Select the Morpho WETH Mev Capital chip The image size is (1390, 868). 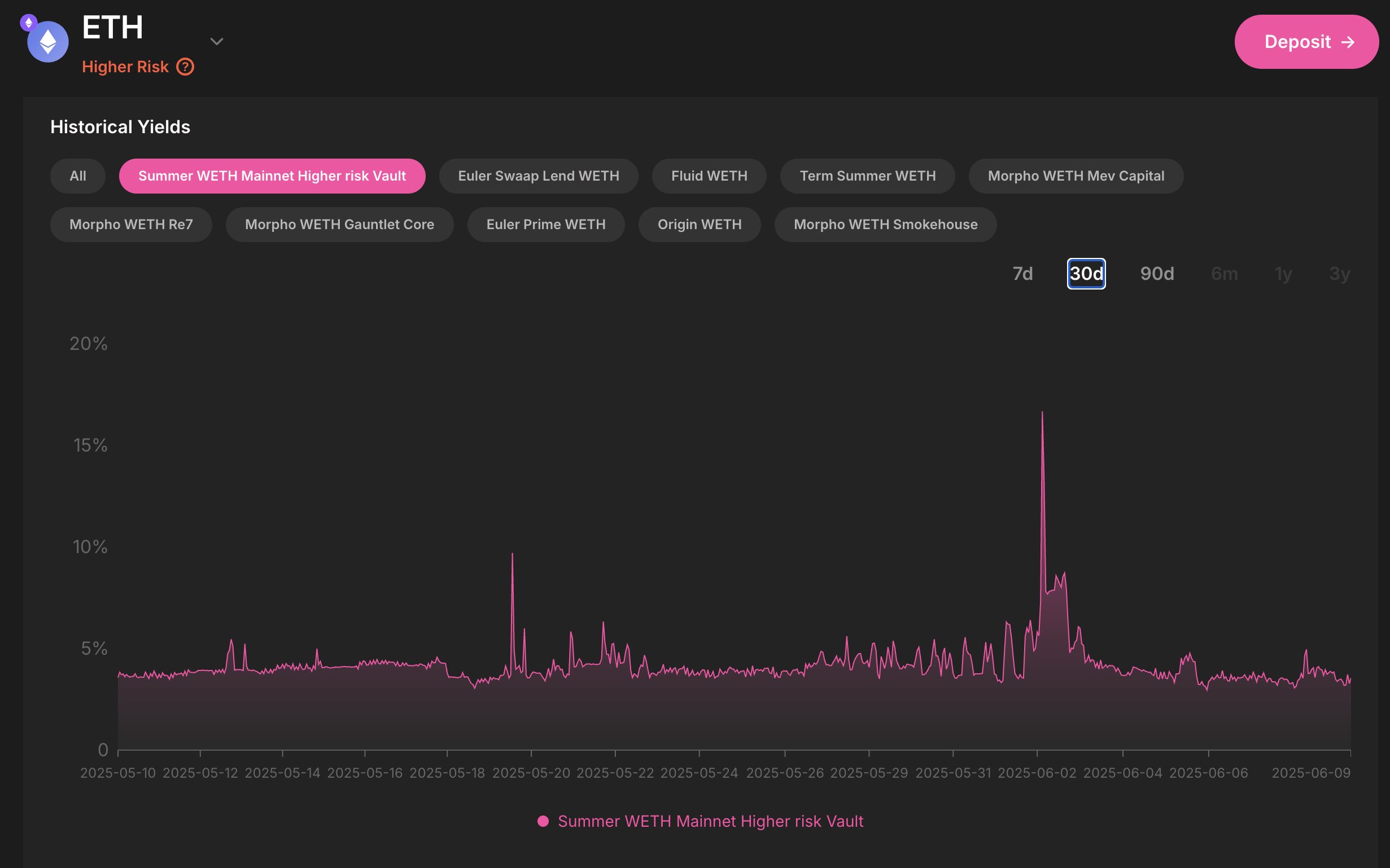[x=1076, y=176]
